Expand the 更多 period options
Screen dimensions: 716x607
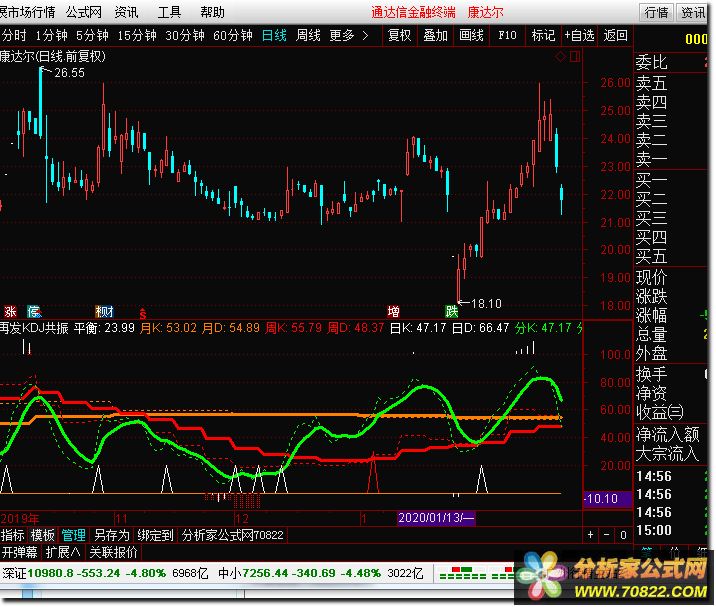[347, 35]
